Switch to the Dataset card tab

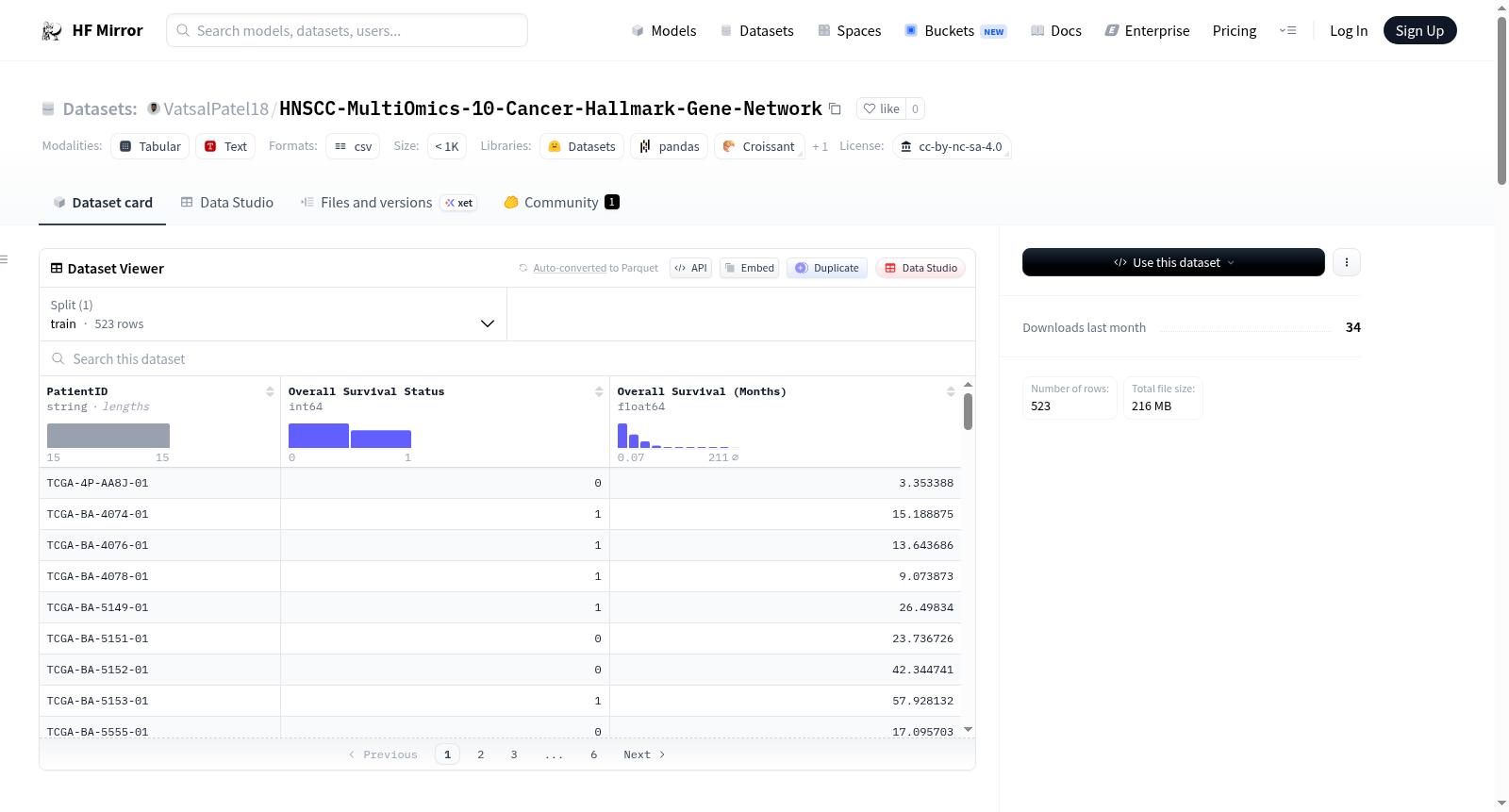pos(102,203)
